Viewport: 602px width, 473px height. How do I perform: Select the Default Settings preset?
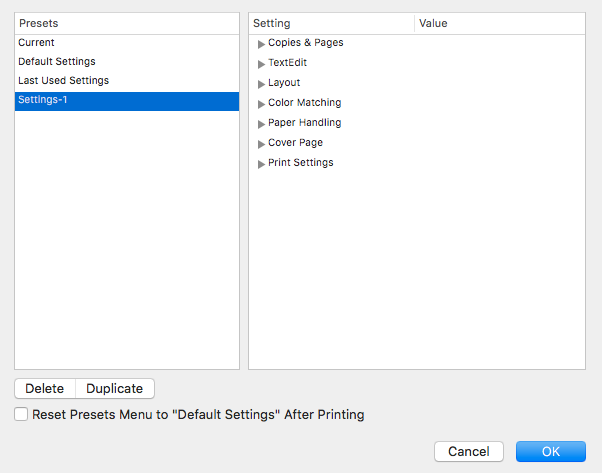(x=127, y=61)
